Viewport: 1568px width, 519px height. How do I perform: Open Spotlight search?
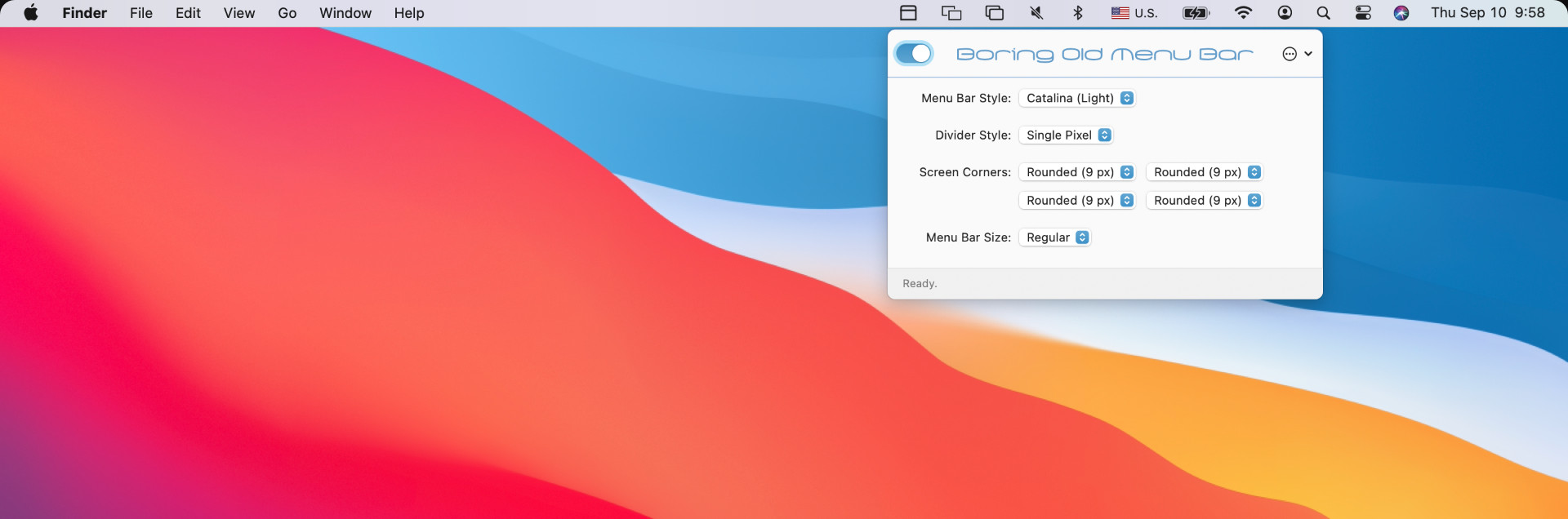coord(1323,13)
